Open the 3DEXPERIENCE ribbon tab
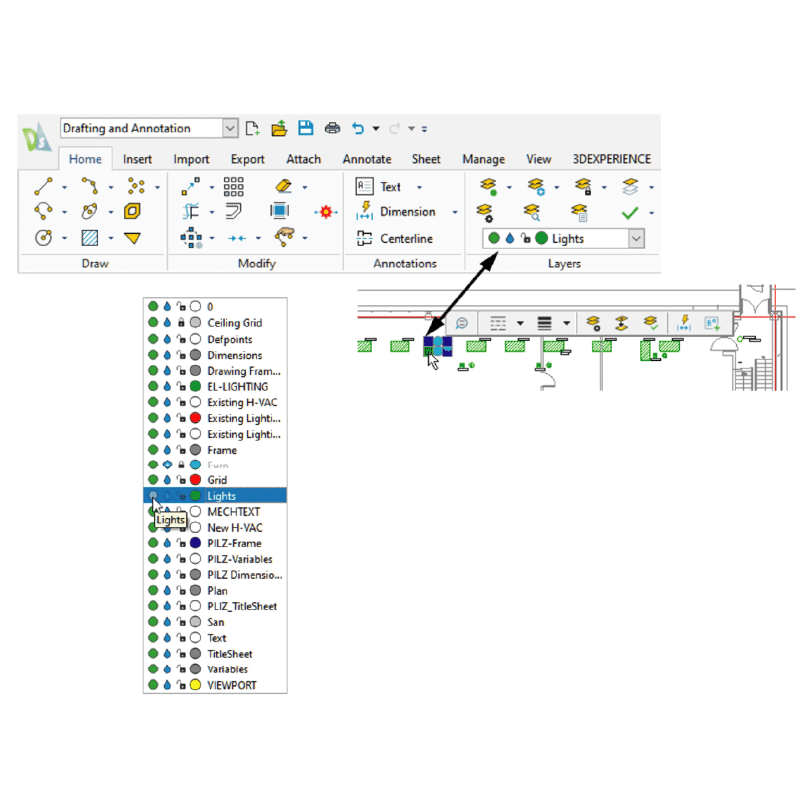The image size is (800, 800). [x=611, y=159]
